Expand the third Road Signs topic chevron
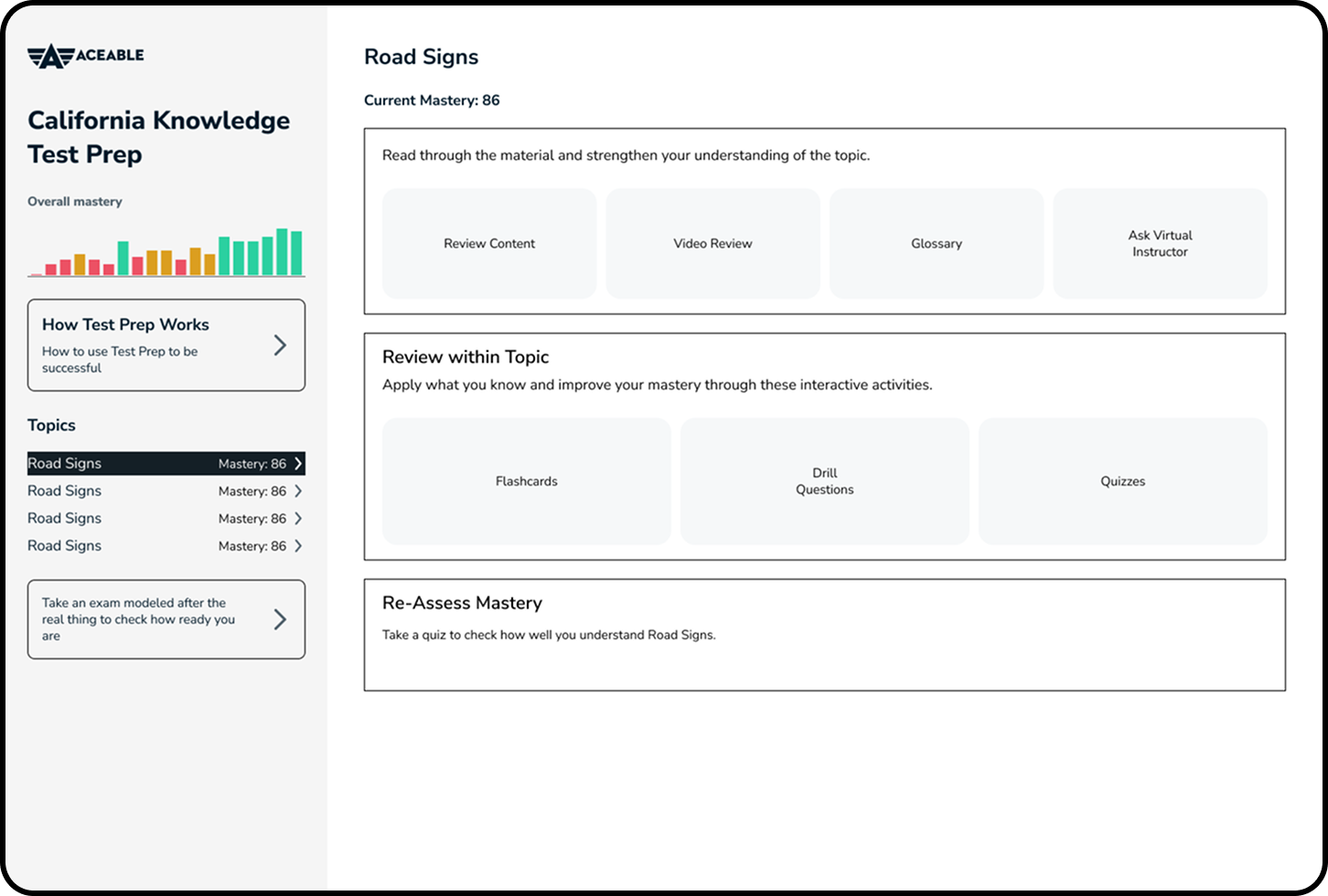 [299, 518]
